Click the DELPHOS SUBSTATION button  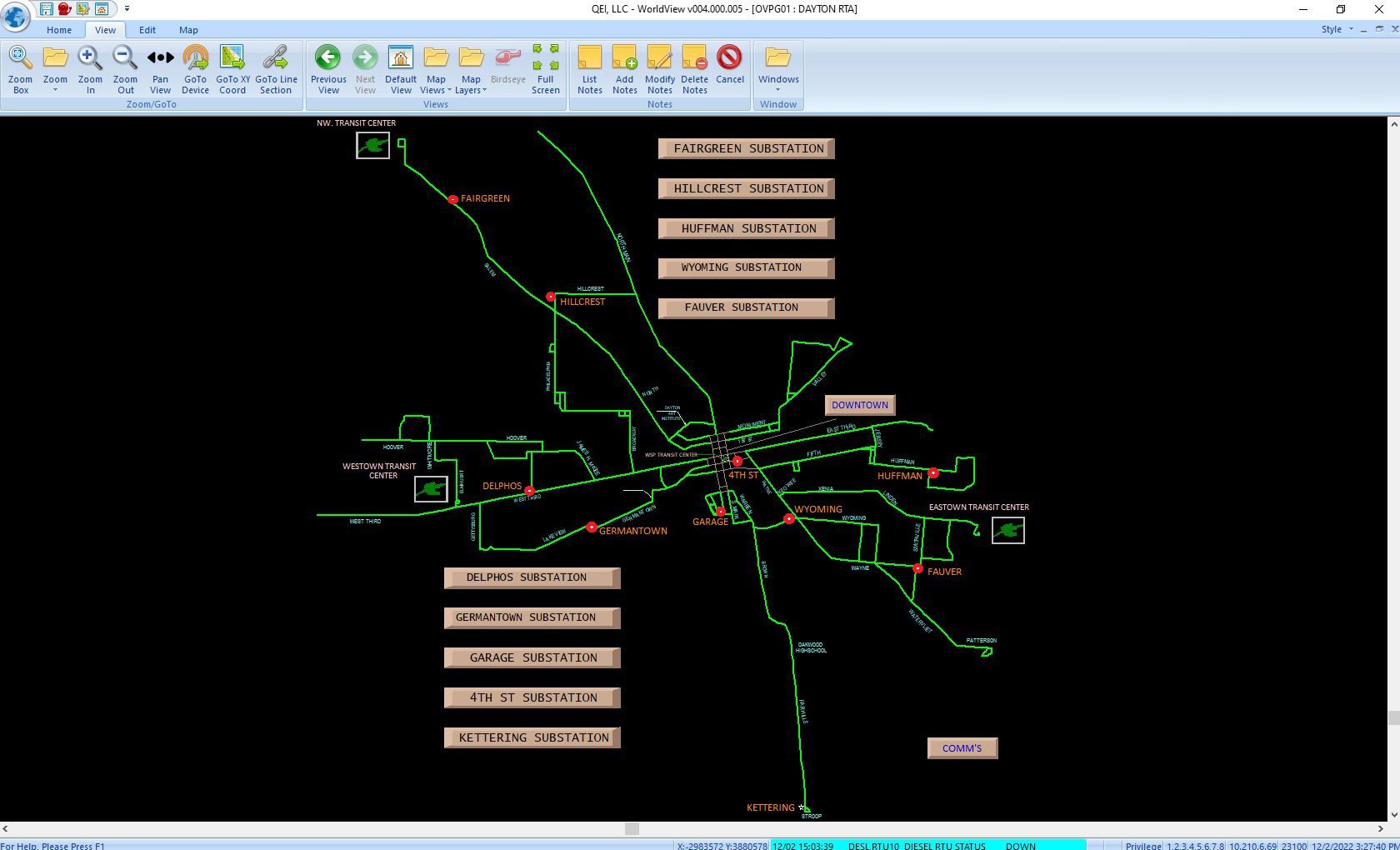532,577
